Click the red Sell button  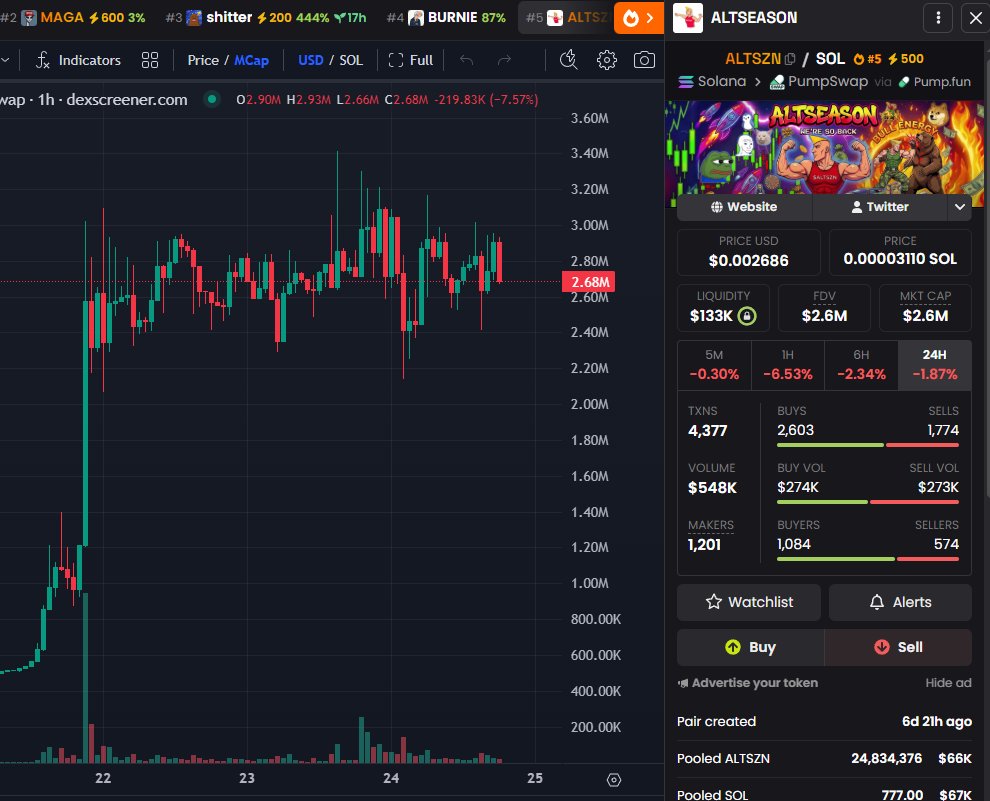[898, 647]
